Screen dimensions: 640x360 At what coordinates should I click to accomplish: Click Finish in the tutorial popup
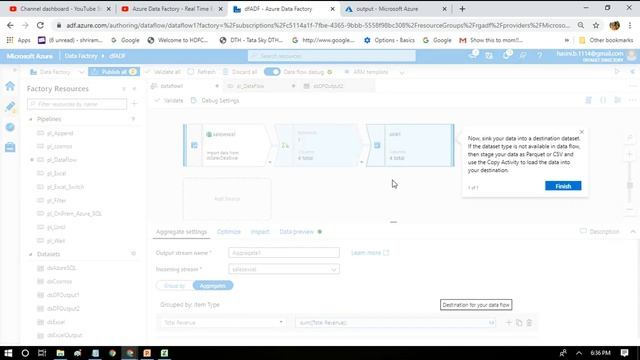tap(563, 186)
